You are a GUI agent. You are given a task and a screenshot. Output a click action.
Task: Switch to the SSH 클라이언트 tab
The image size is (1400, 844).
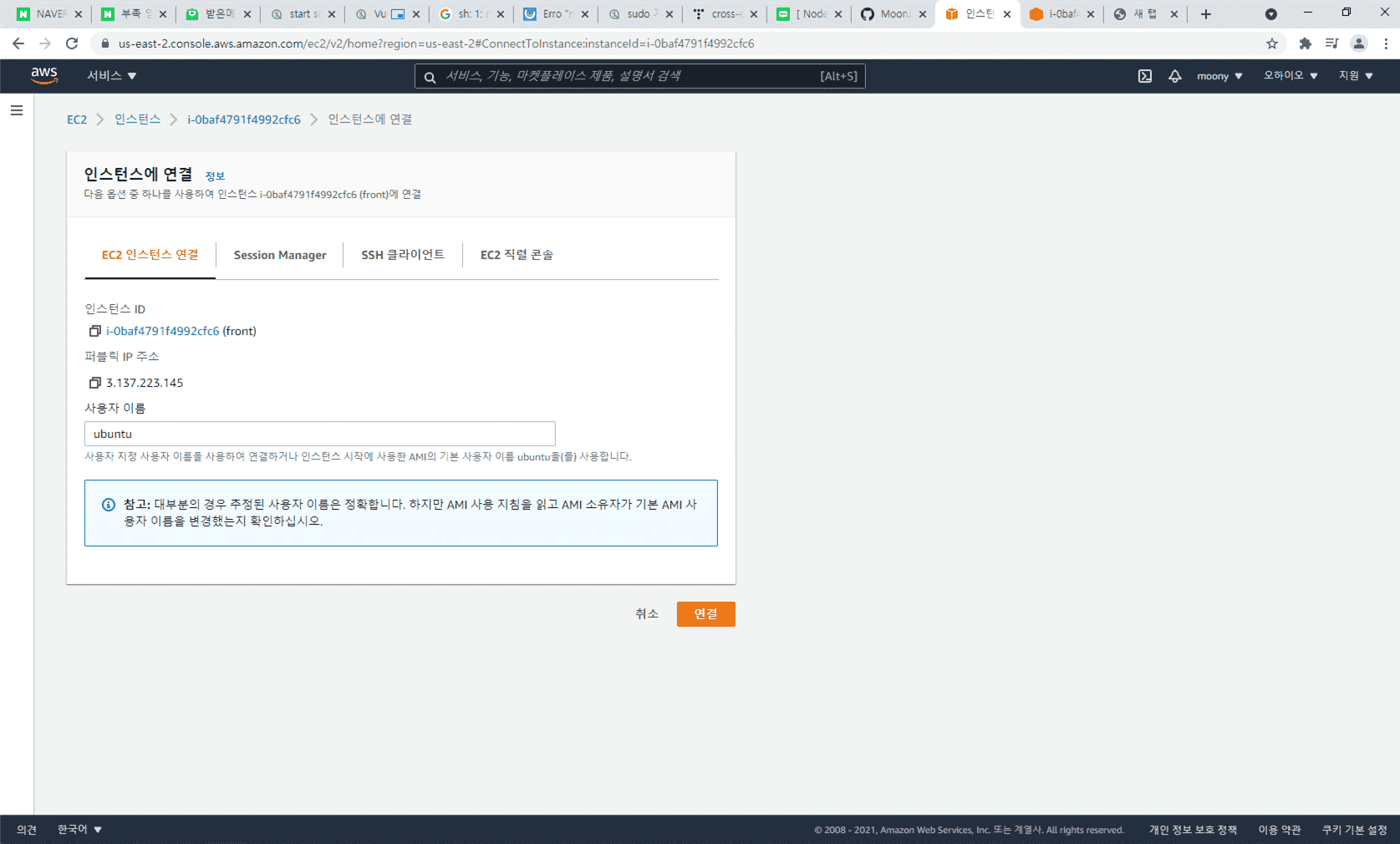(403, 255)
